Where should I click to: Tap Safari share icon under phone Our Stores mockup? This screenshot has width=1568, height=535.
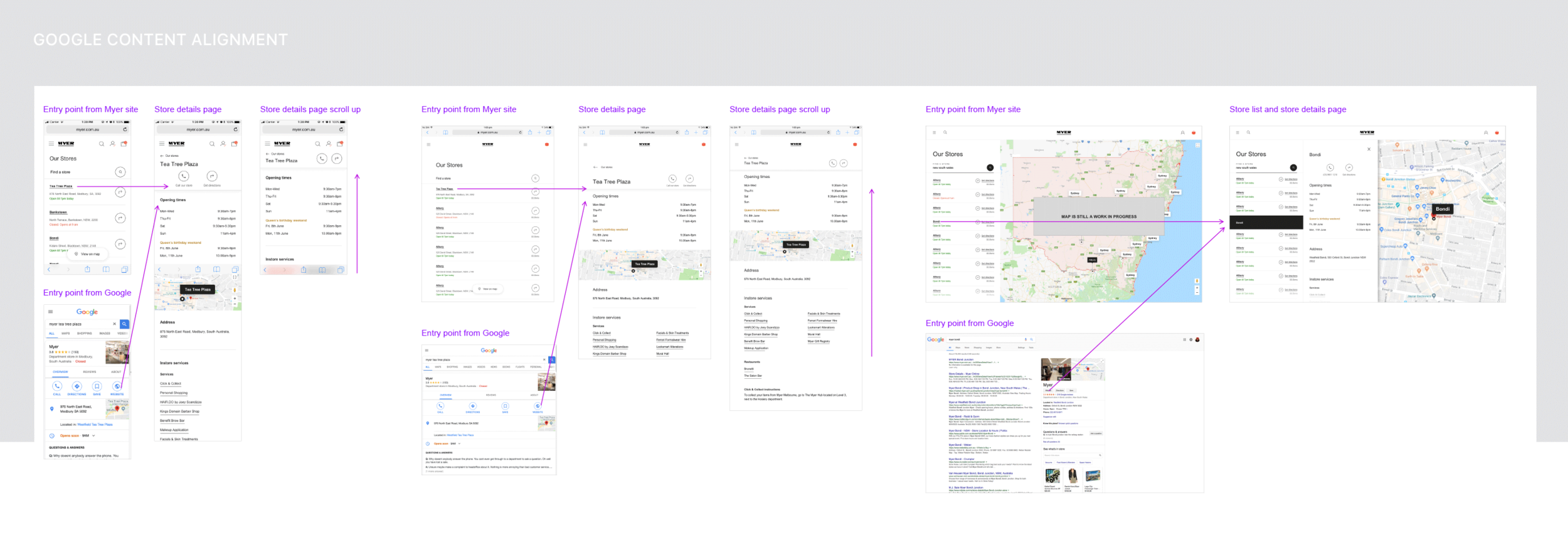[87, 269]
